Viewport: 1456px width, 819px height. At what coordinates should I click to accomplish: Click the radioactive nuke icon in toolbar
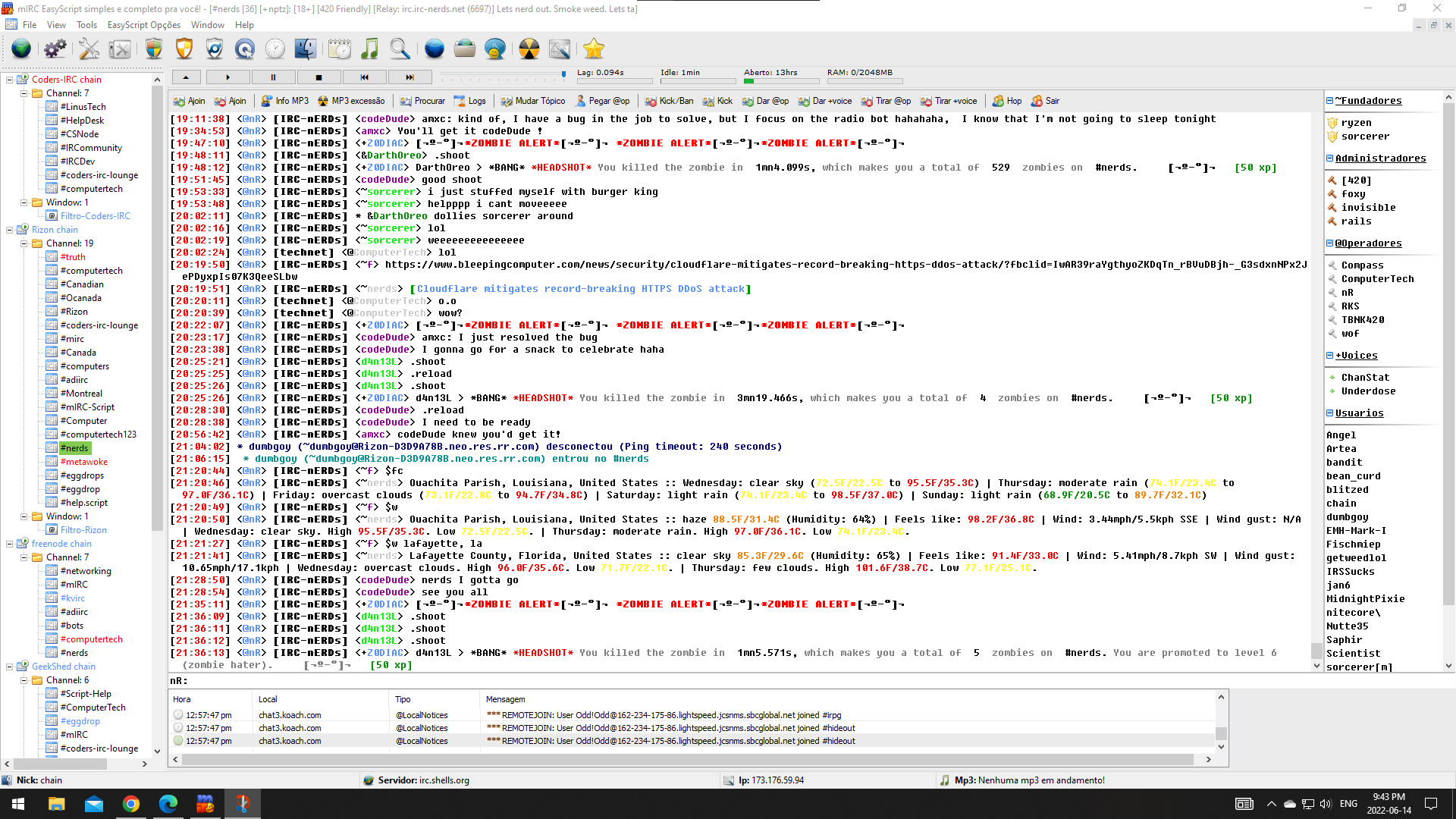(529, 49)
